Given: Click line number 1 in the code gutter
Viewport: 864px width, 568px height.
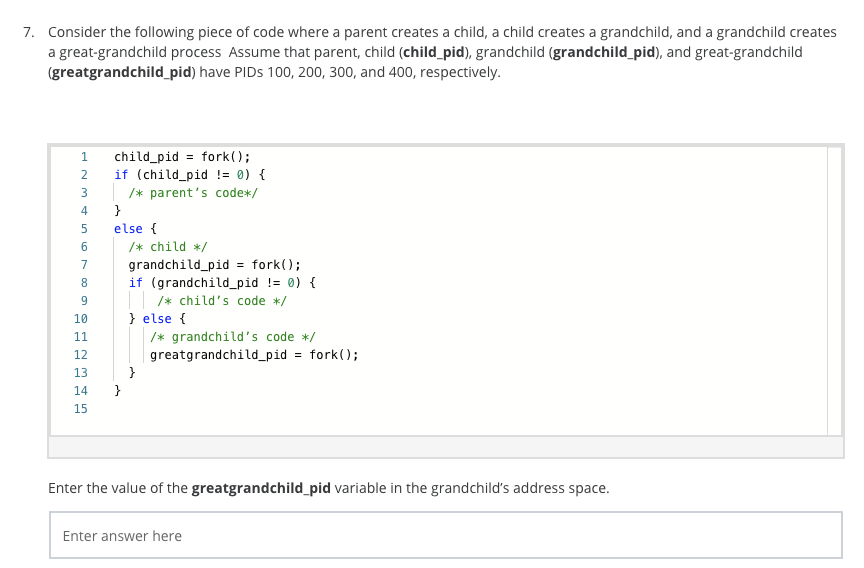Looking at the screenshot, I should pos(84,157).
